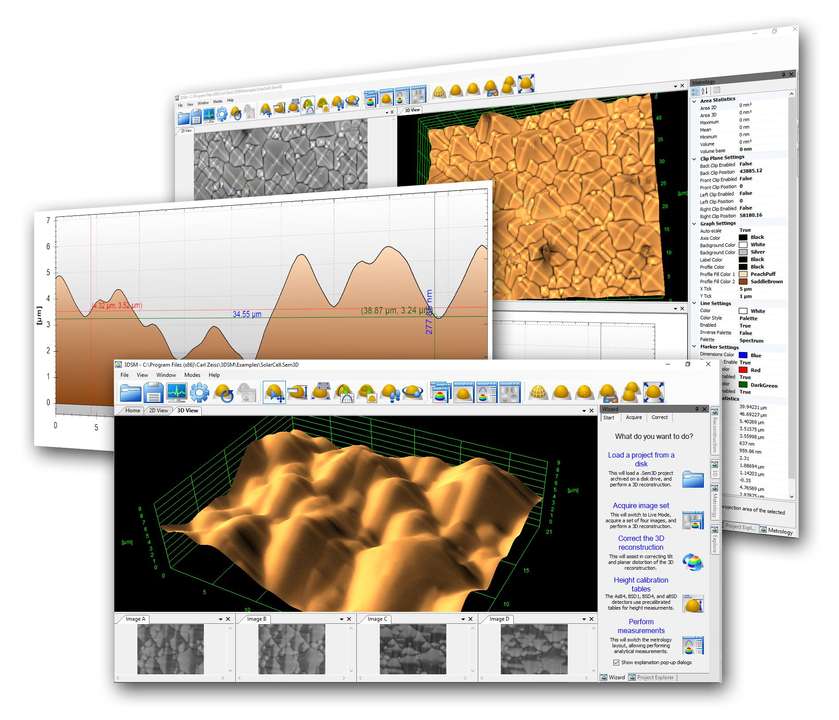Screen dimensions: 839x720
Task: Select the highlighted dome pointer tool icon
Action: point(274,393)
